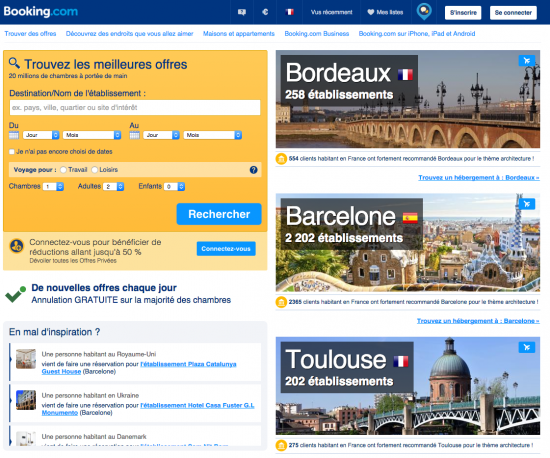Click the destination search input field

point(135,107)
